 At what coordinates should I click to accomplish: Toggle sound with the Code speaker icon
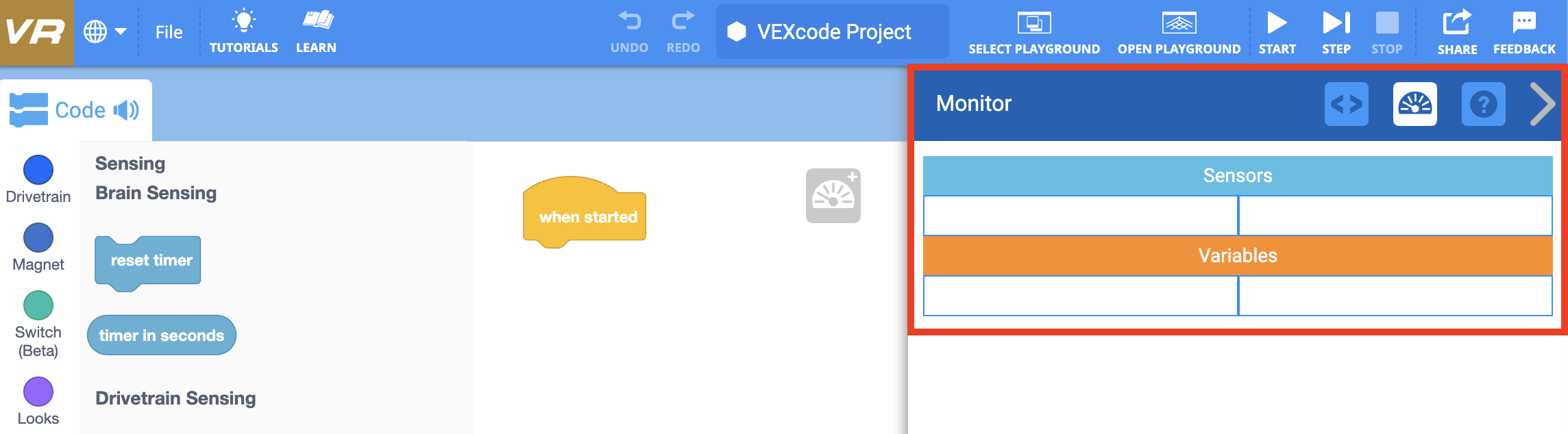tap(126, 110)
